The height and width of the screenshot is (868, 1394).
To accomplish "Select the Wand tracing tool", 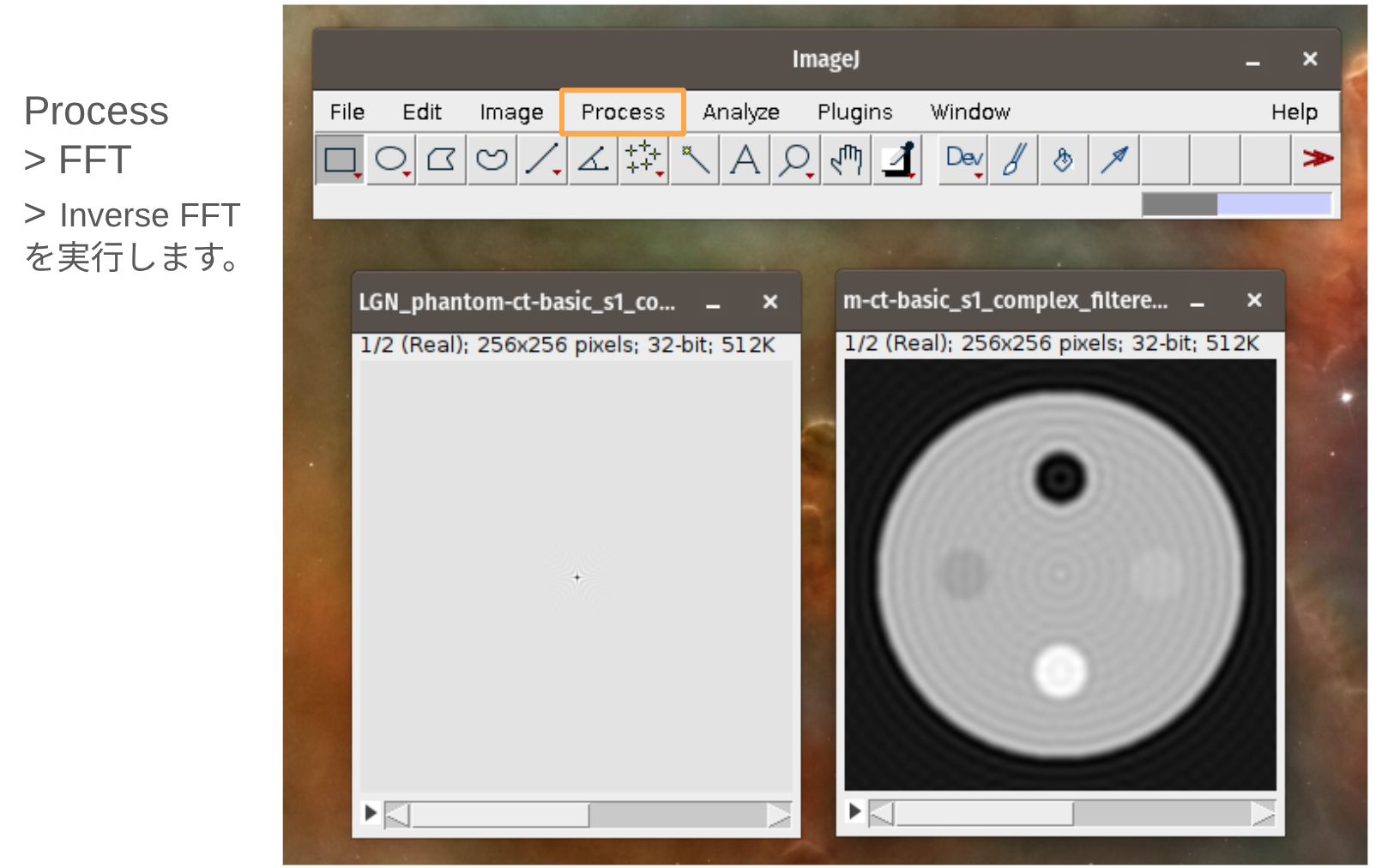I will point(695,160).
